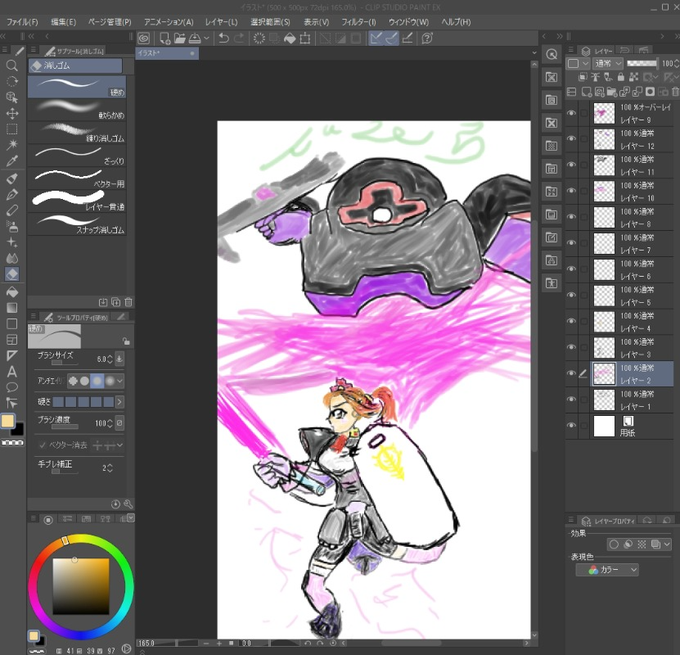Click the Scale/Rotate transform icon

click(305, 38)
